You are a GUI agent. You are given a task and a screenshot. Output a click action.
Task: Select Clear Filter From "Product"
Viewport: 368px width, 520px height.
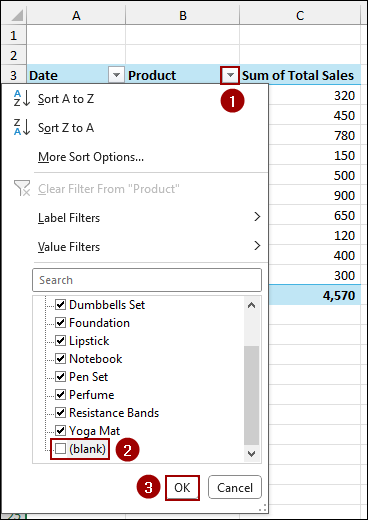[x=109, y=189]
